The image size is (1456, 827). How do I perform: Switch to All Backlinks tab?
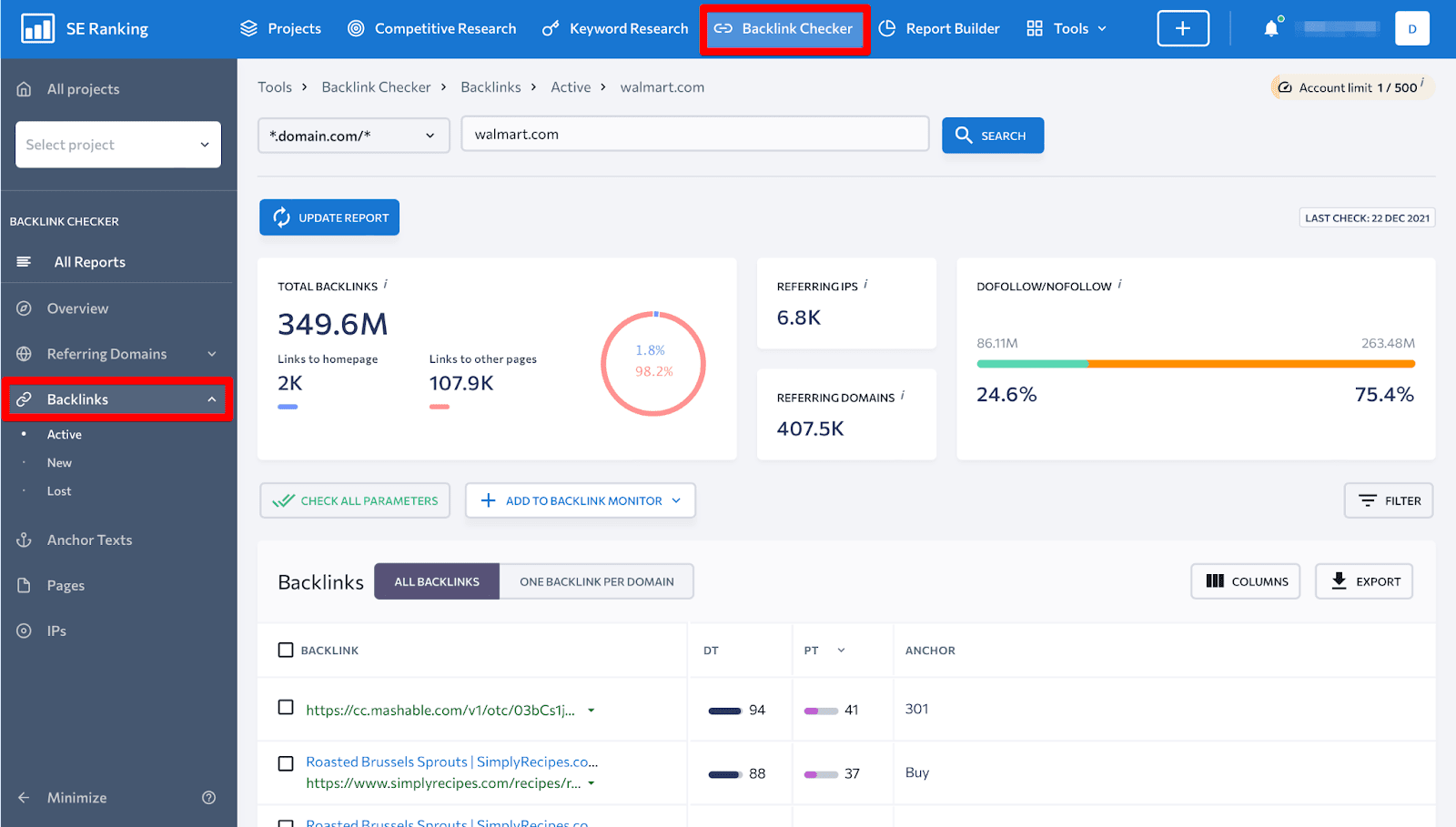pos(437,581)
